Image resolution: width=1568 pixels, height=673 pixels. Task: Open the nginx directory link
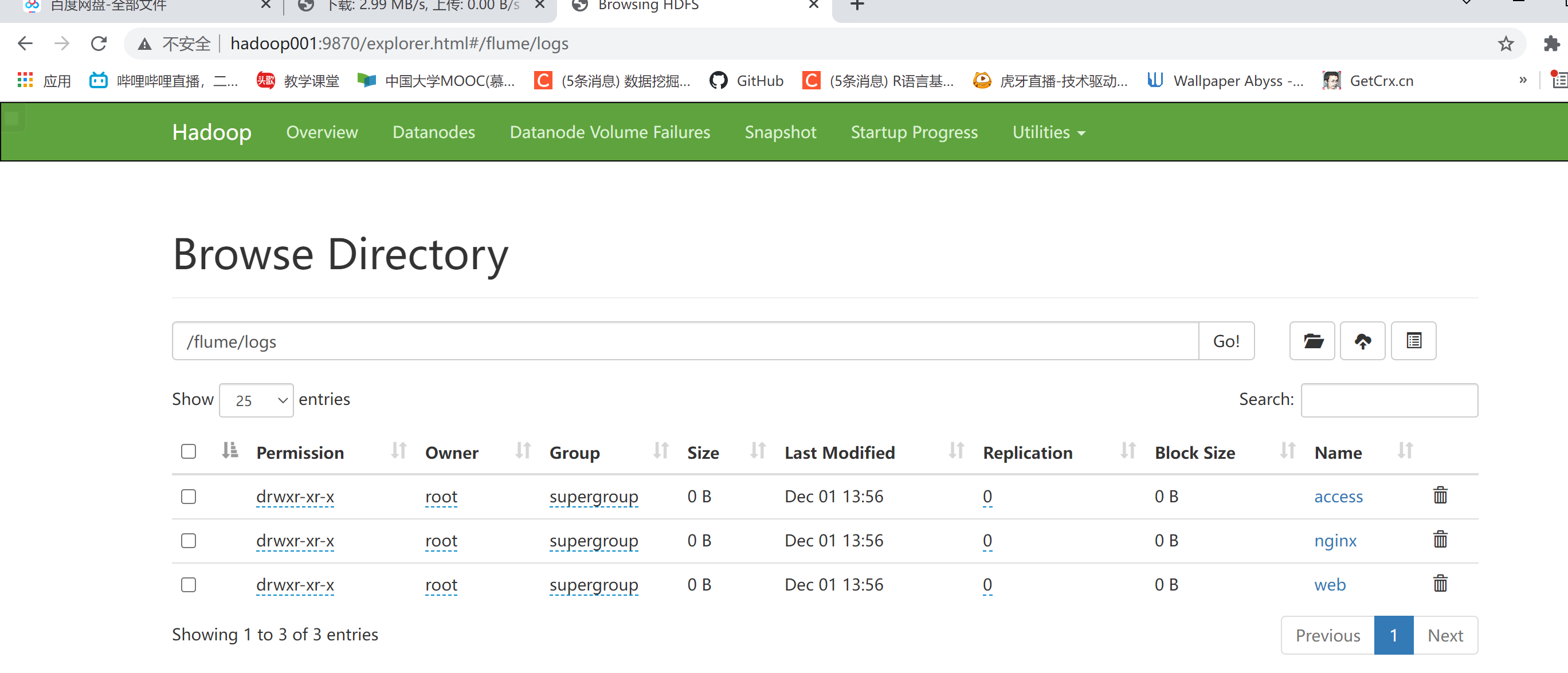point(1335,540)
